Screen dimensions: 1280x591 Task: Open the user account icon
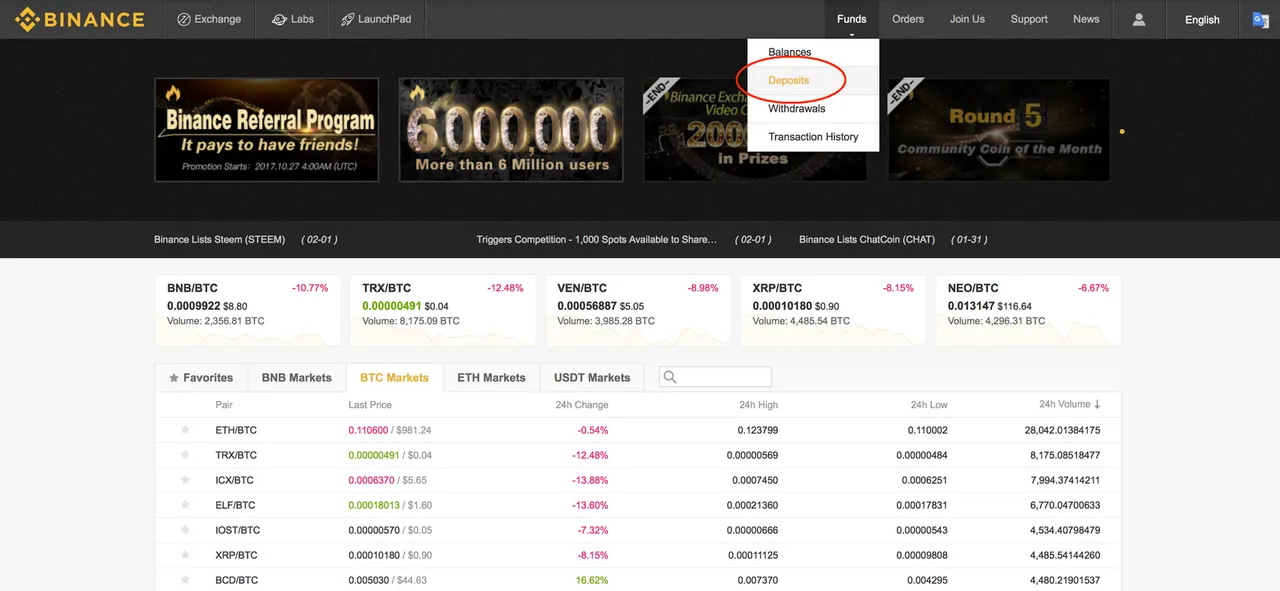(1139, 19)
